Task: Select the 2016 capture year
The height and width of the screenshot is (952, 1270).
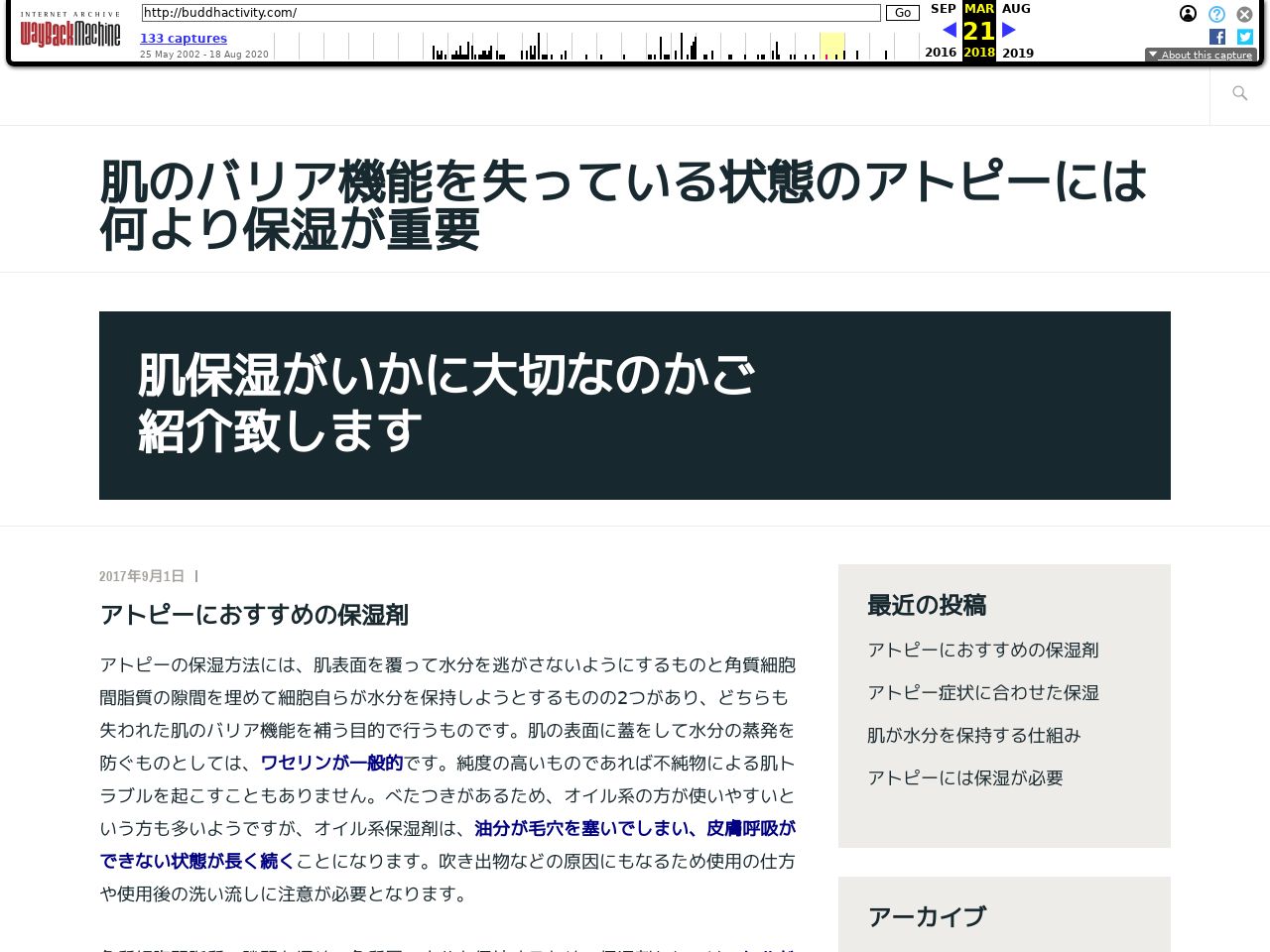Action: 941,53
